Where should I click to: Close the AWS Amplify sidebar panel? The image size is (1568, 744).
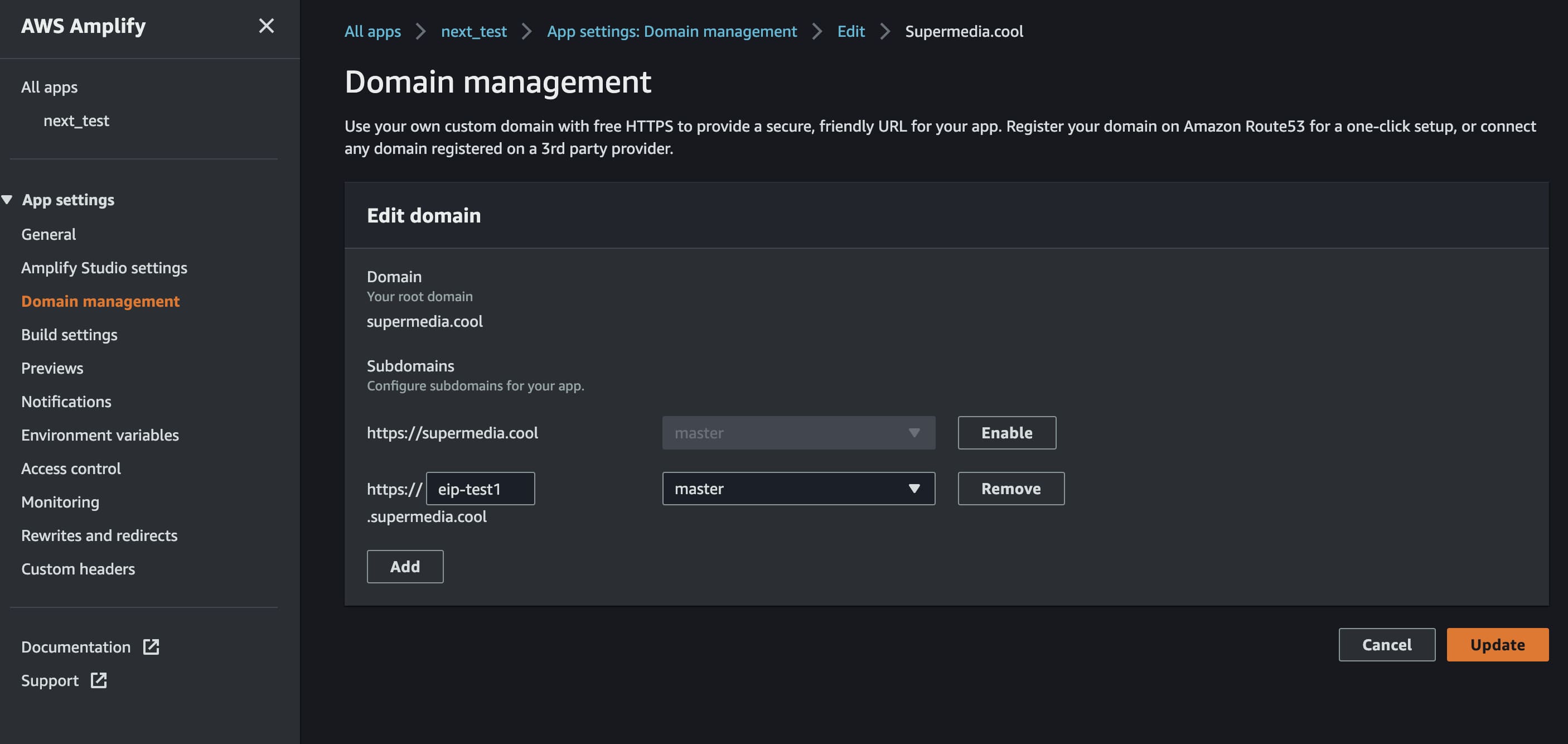point(266,26)
